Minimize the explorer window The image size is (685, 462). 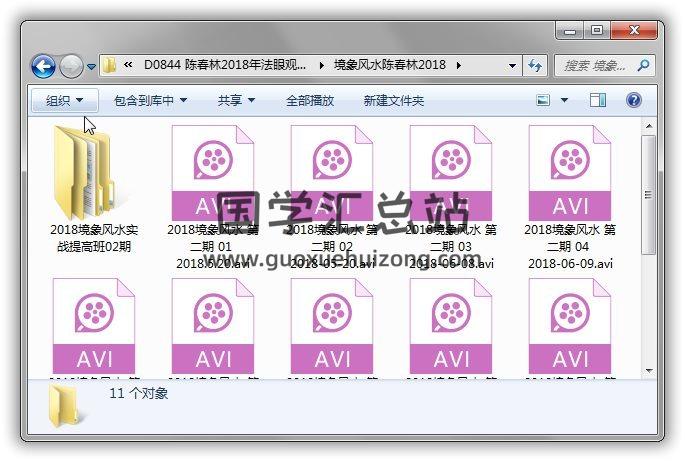pyautogui.click(x=570, y=30)
